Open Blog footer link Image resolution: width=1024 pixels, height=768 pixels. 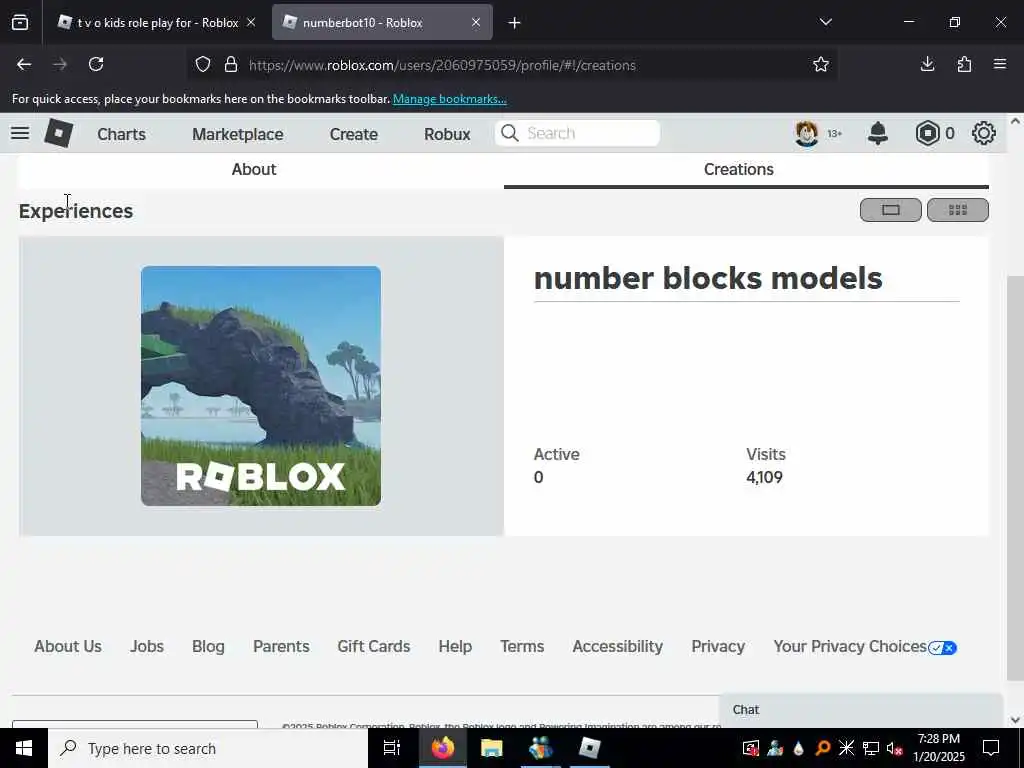pos(208,646)
